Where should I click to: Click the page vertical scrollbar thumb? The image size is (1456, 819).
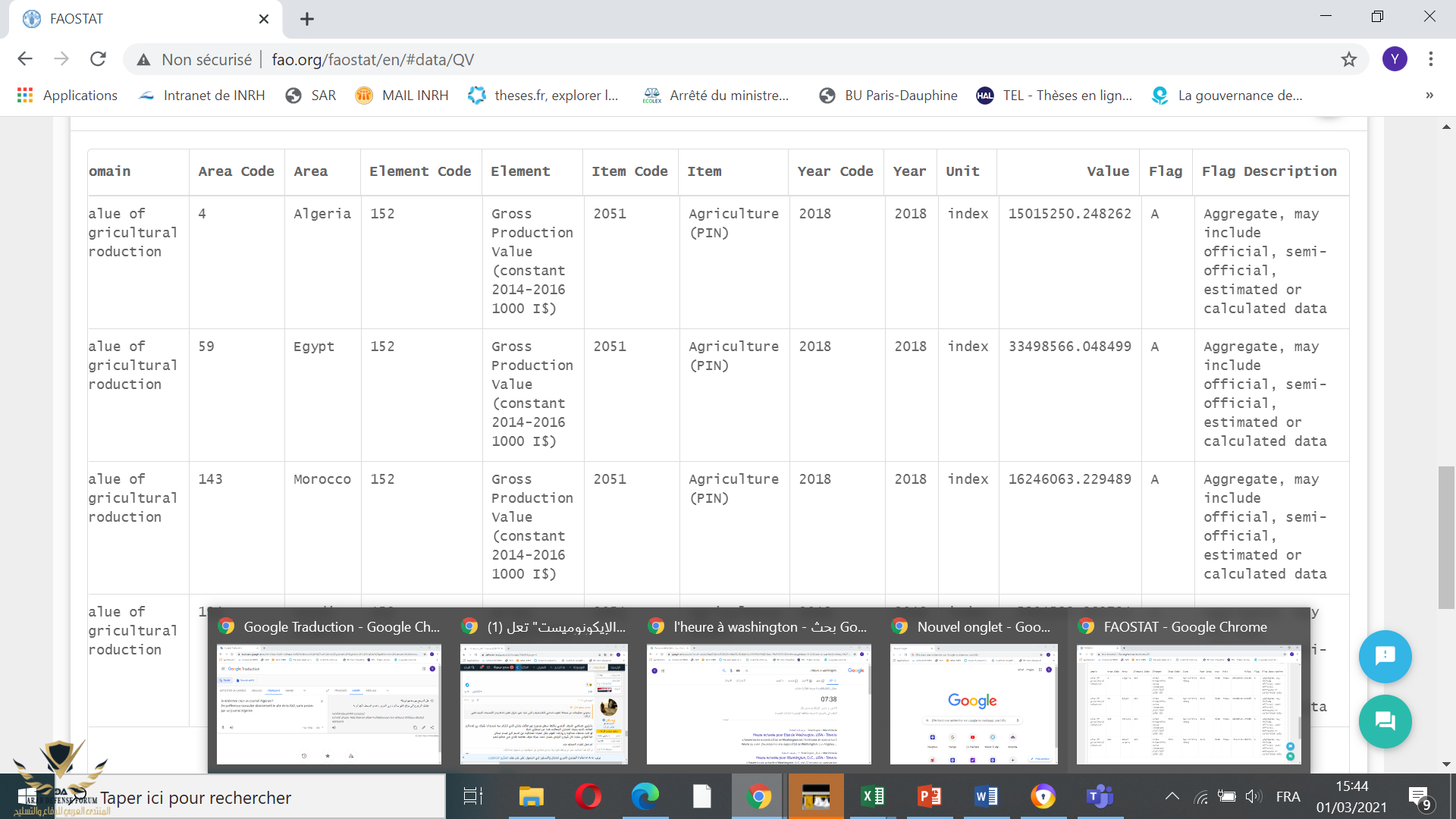pyautogui.click(x=1446, y=537)
